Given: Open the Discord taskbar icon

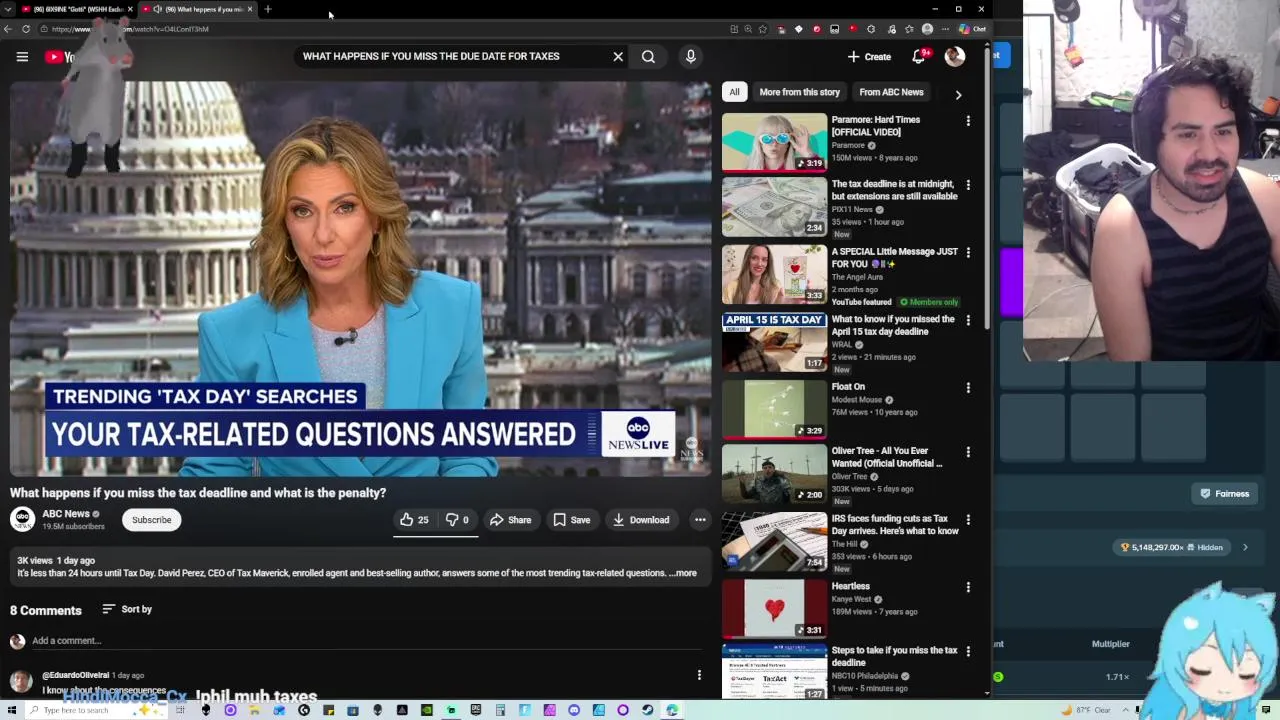Looking at the screenshot, I should click(574, 710).
